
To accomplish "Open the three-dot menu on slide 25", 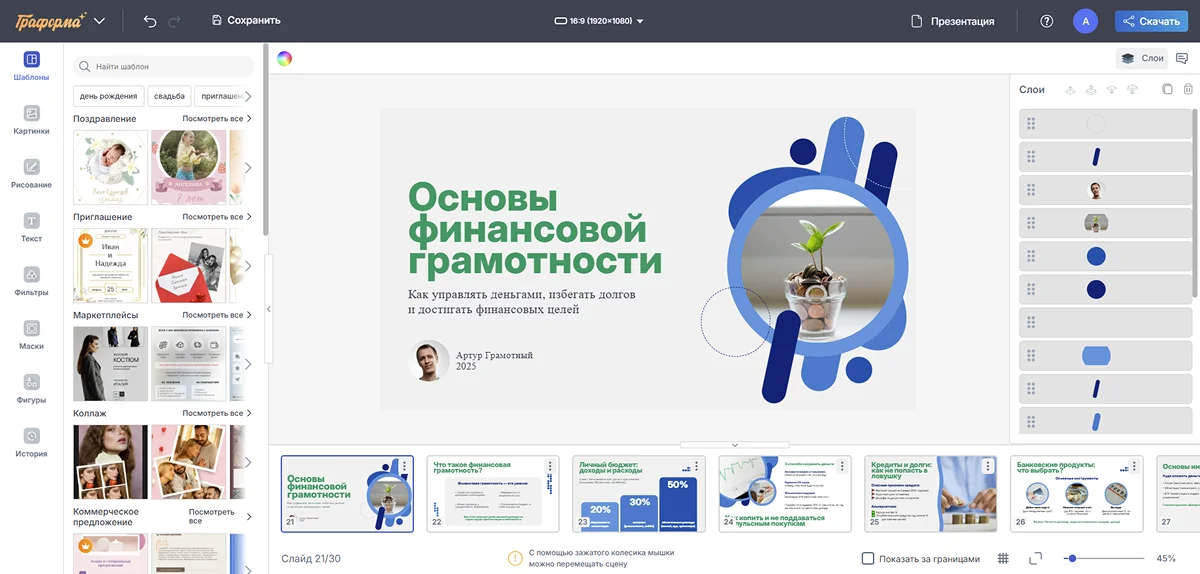I will pos(988,467).
